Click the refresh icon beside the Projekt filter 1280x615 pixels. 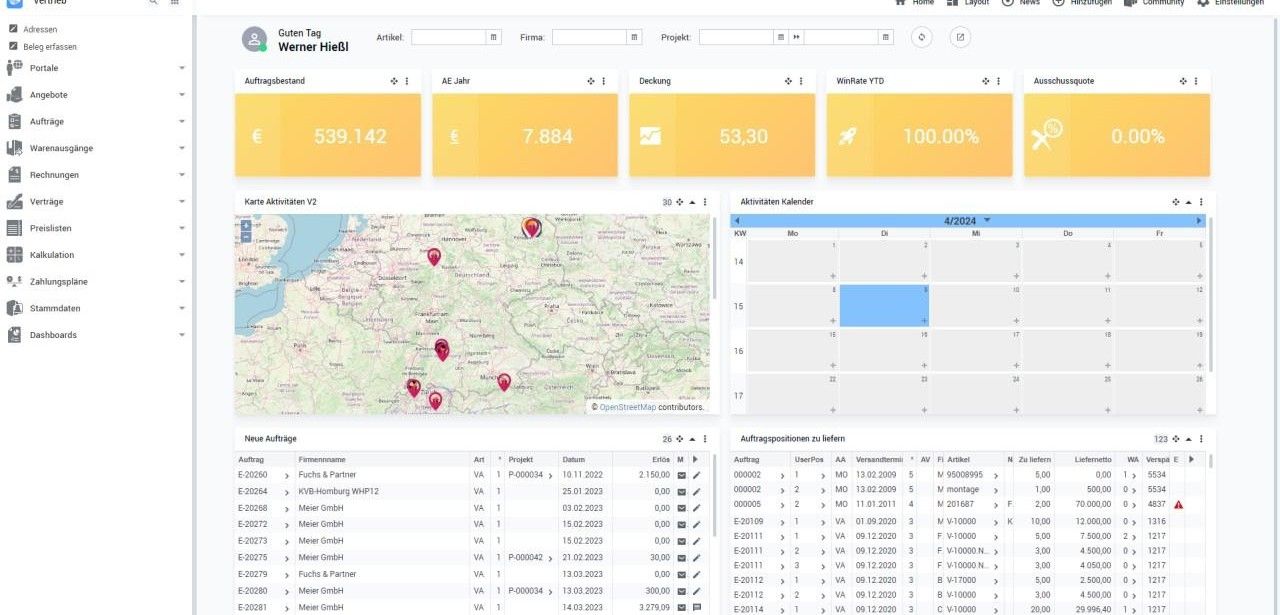tap(922, 38)
